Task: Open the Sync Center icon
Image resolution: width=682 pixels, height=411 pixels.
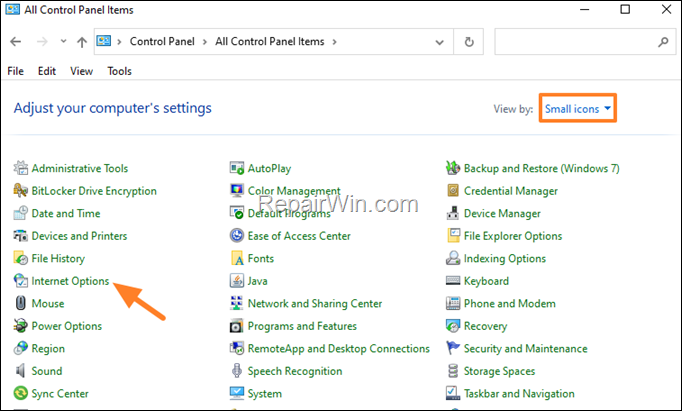Action: [x=20, y=394]
